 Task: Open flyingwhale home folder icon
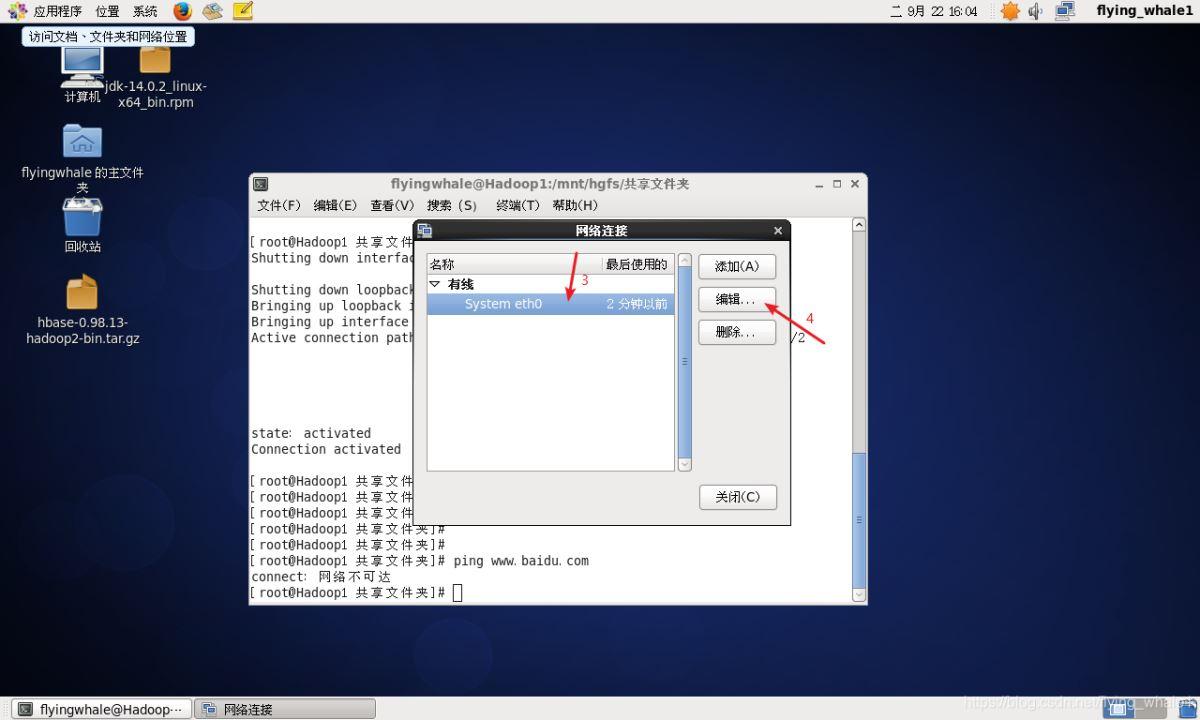(82, 157)
